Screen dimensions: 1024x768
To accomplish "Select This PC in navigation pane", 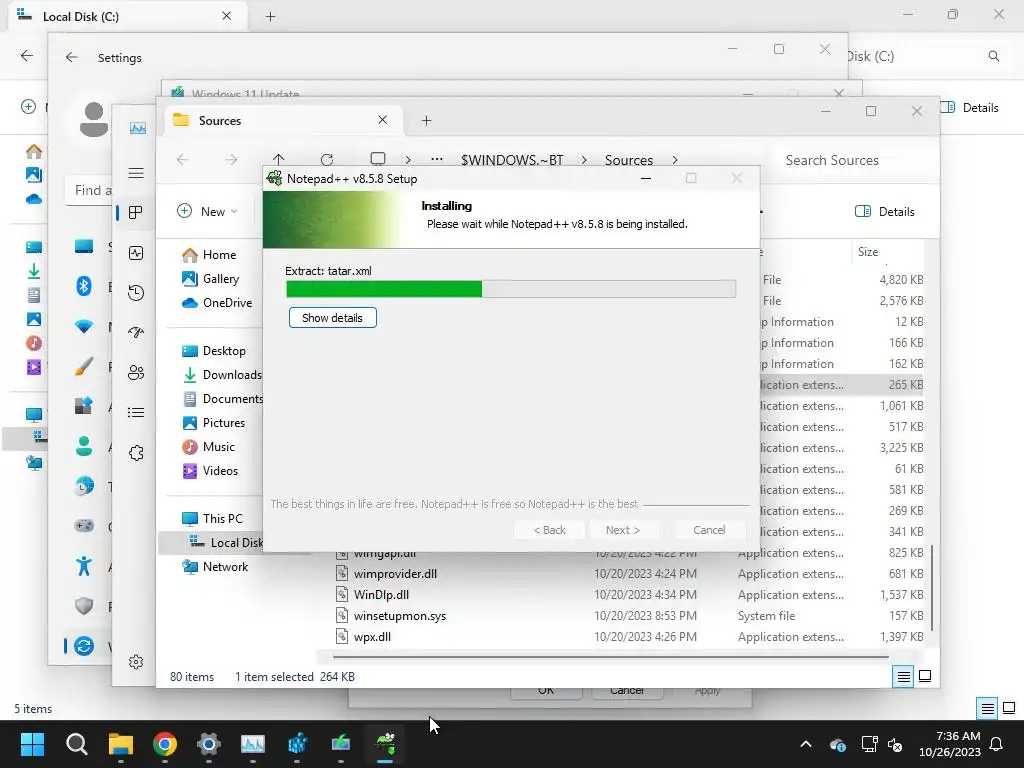I will (x=212, y=519).
